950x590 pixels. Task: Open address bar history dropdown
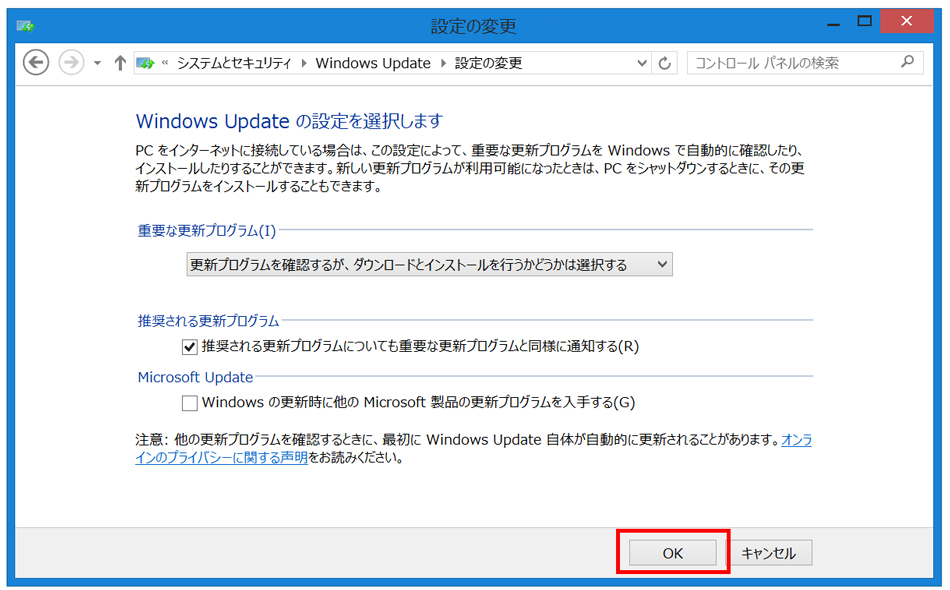point(642,63)
